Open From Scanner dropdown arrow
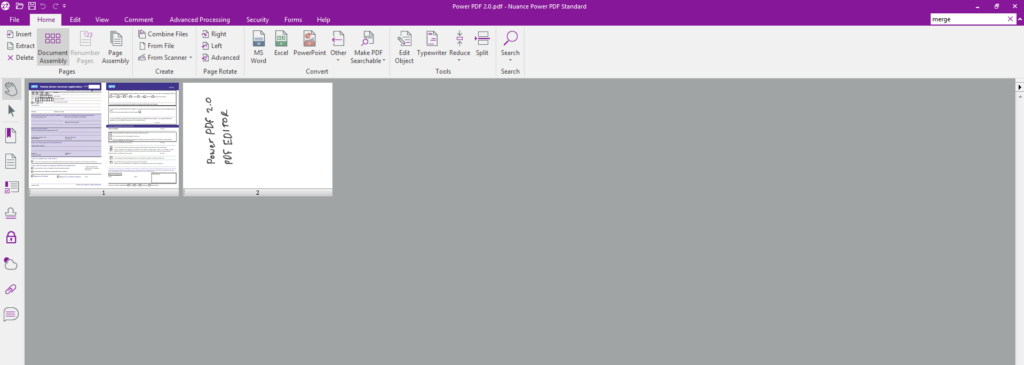Image resolution: width=1024 pixels, height=365 pixels. point(191,57)
